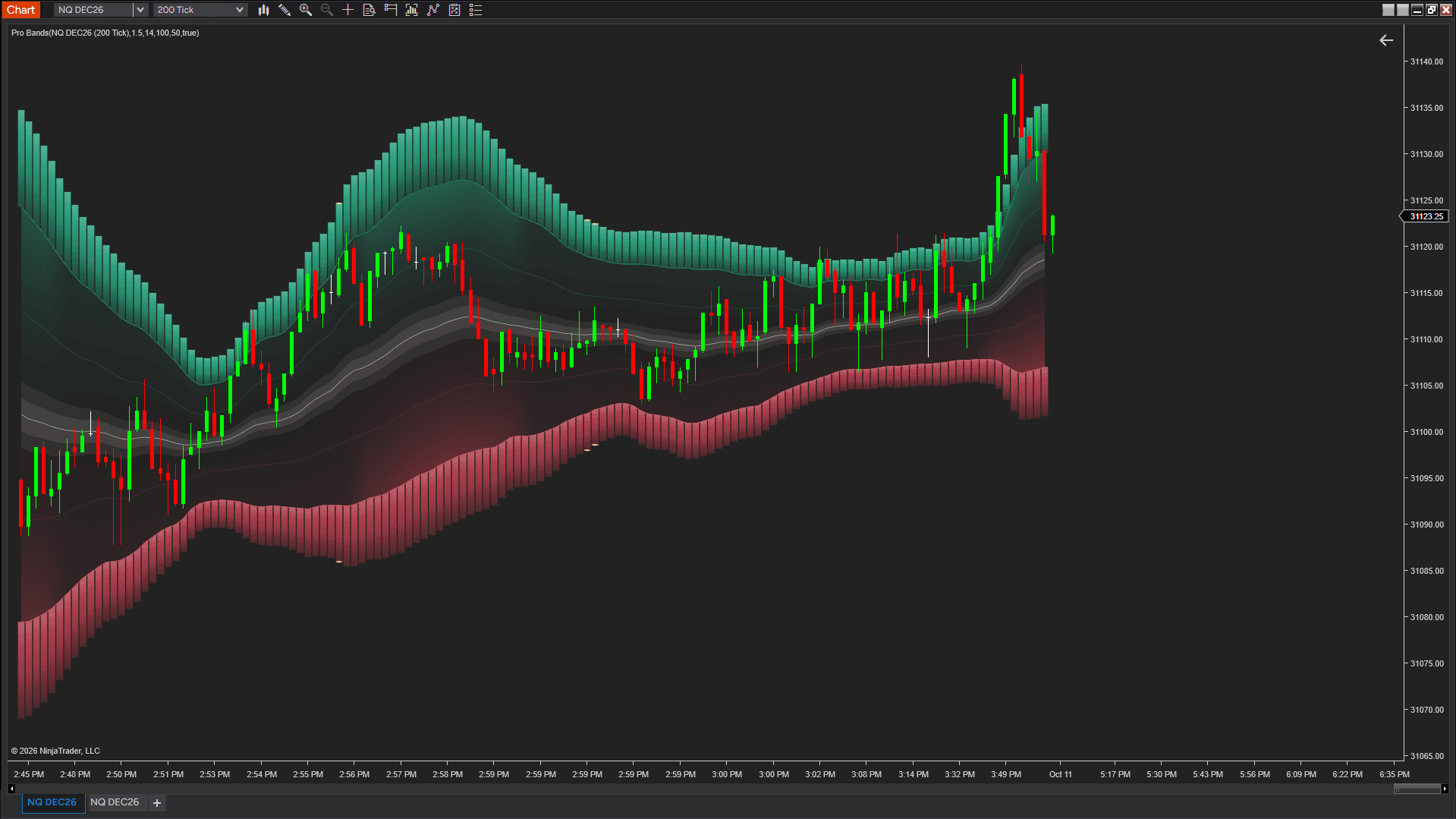The width and height of the screenshot is (1456, 819).
Task: Open the 200 Tick interval dropdown
Action: (x=200, y=10)
